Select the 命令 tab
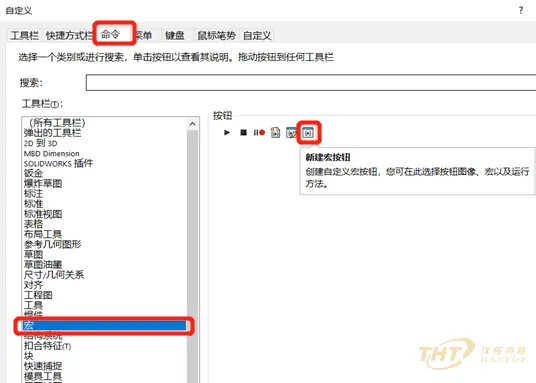Screen dimensions: 536x383 110,35
